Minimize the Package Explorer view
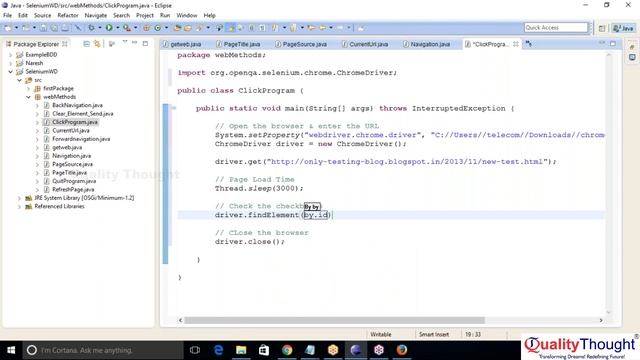This screenshot has height=360, width=640. (134, 42)
